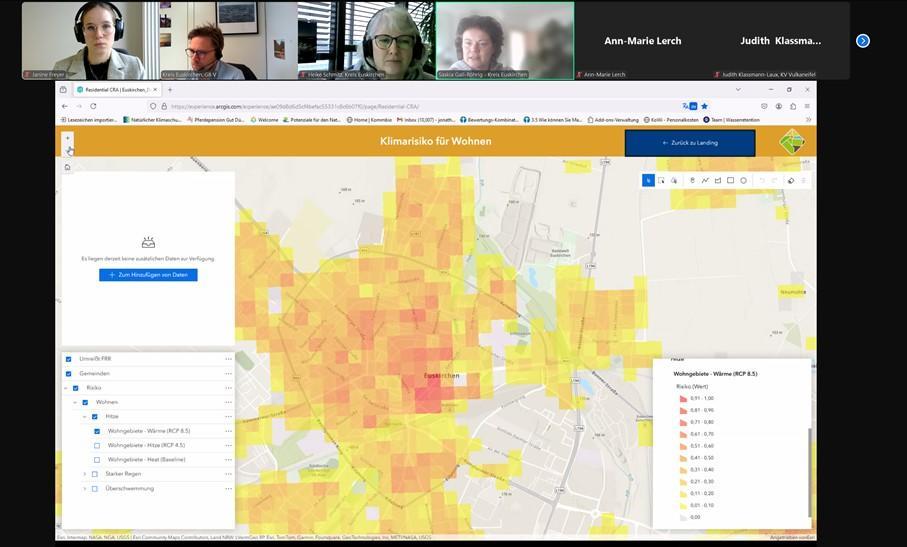
Task: Enable the Wohngebiete - Hitze (RCP 4.5) layer
Action: [x=97, y=445]
